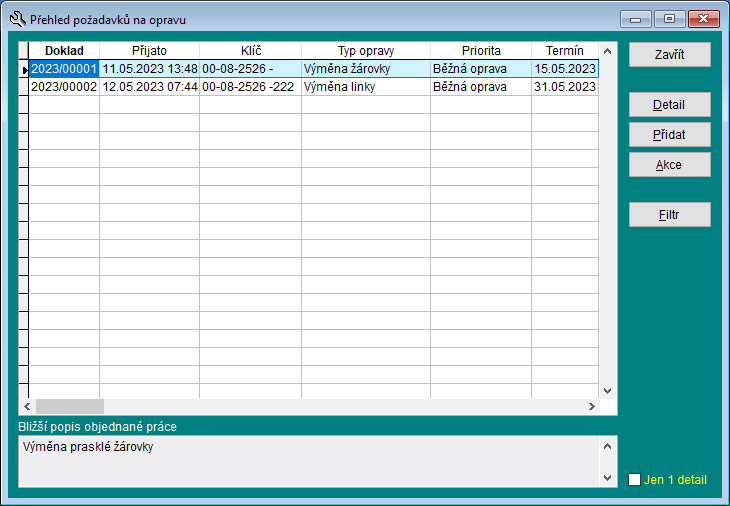Click the horizontal scrollbar thumb
This screenshot has height=506, width=730.
[69, 407]
